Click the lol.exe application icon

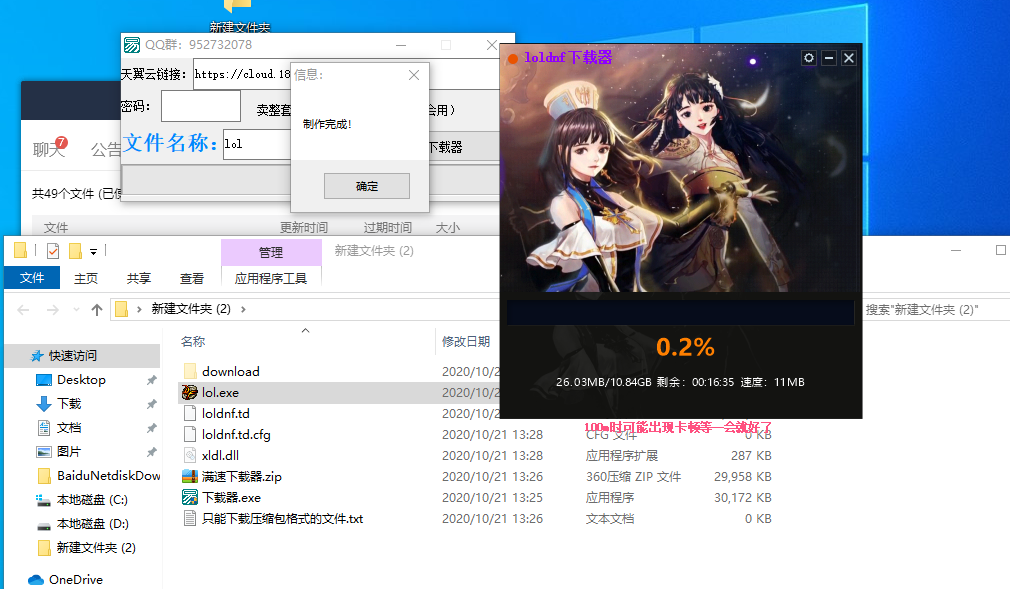[190, 392]
